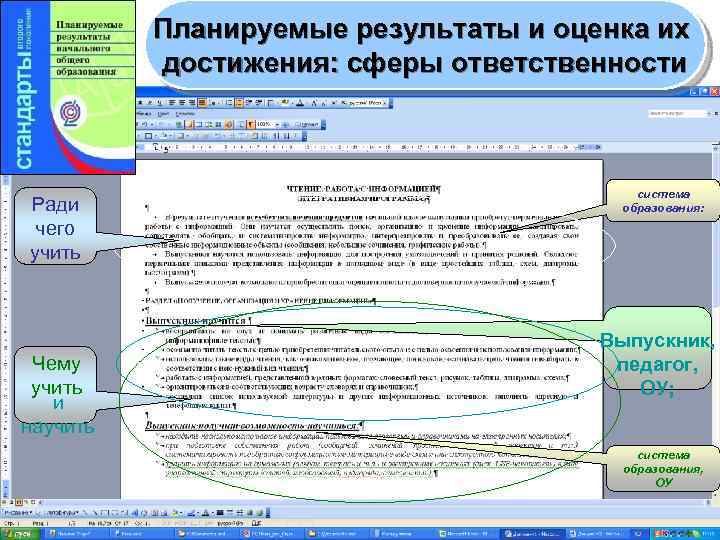The image size is (720, 540).
Task: Click the help question input box
Action: (x=678, y=113)
